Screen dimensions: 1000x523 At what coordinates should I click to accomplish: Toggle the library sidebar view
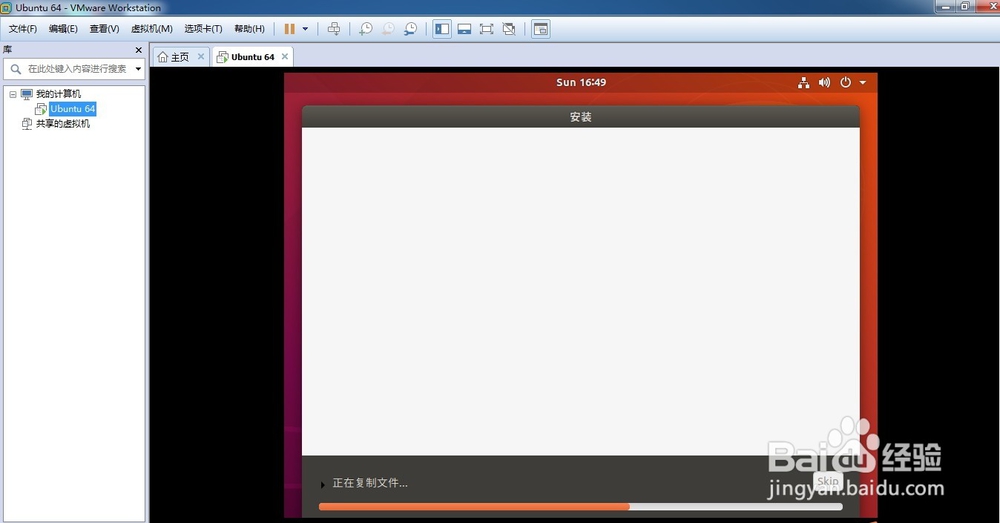pyautogui.click(x=442, y=29)
